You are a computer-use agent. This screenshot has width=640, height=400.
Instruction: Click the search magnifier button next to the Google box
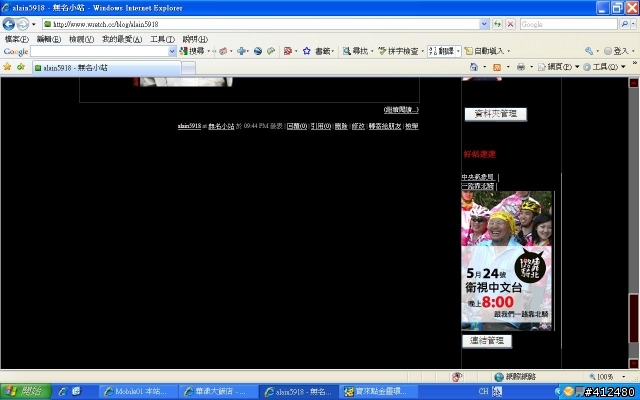pos(624,24)
